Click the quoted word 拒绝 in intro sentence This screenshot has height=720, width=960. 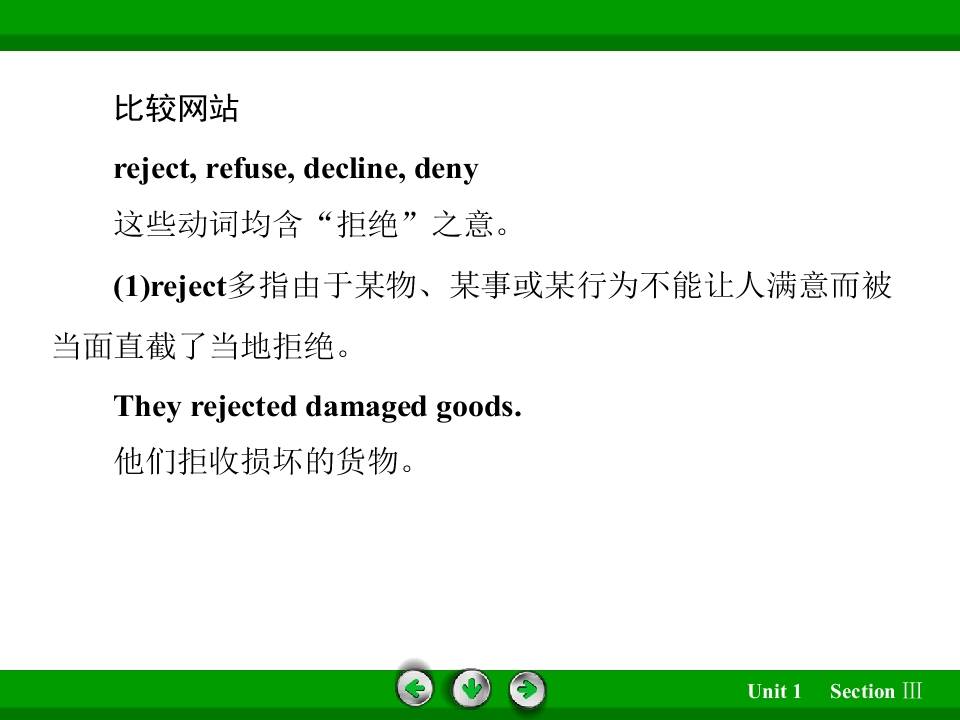[x=368, y=223]
